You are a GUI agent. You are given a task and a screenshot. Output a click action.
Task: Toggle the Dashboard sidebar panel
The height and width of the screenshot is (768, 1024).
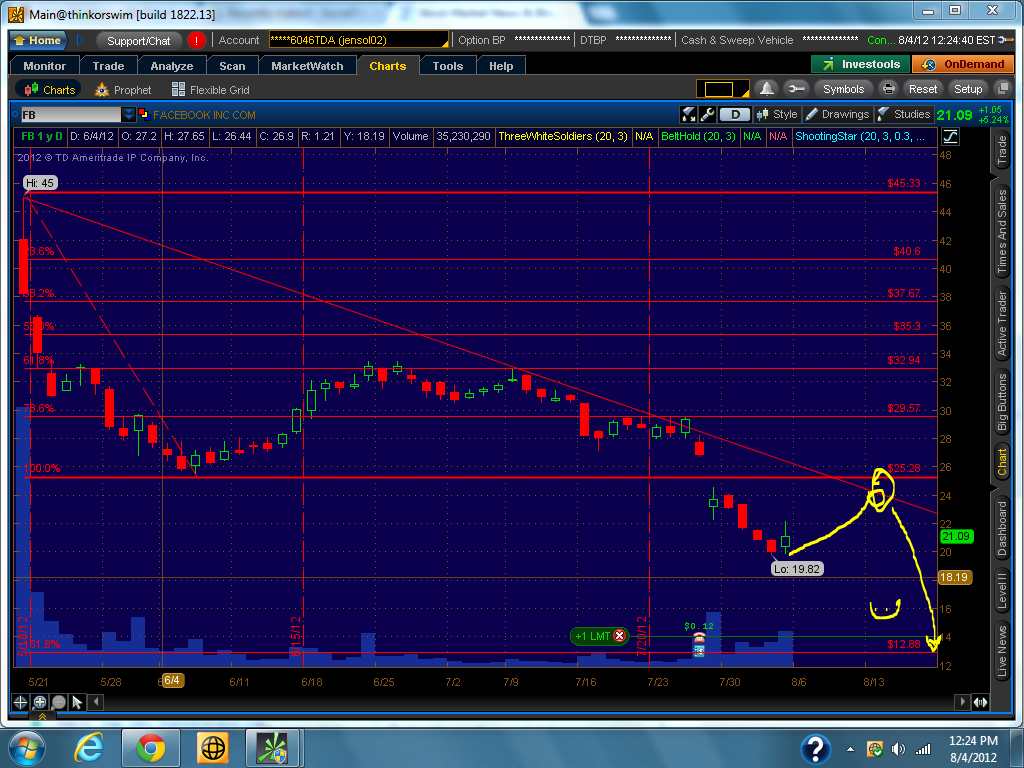coord(1002,528)
